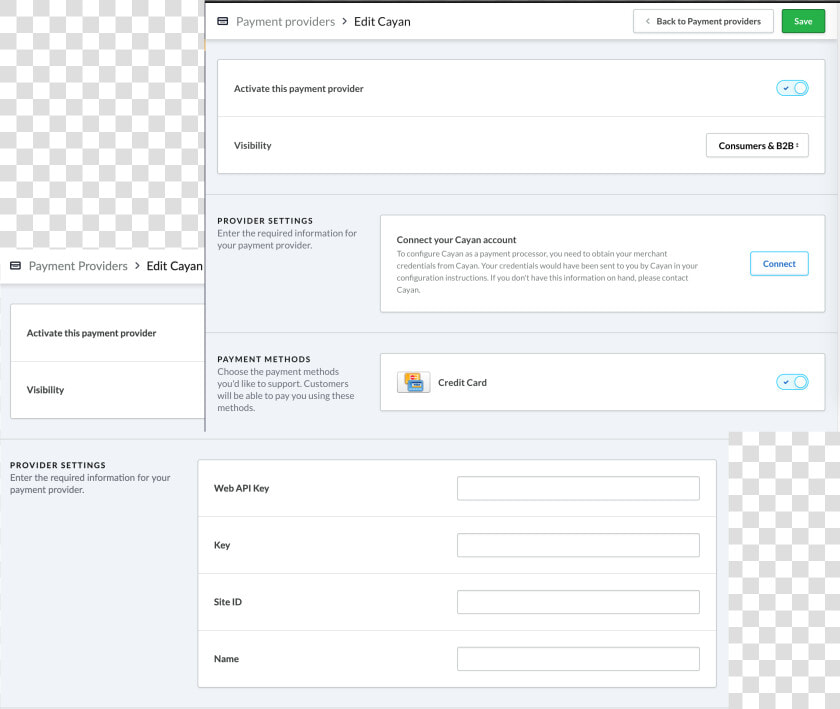Click the Edit Cayan title in lower-left panel
The image size is (840, 709).
[175, 266]
